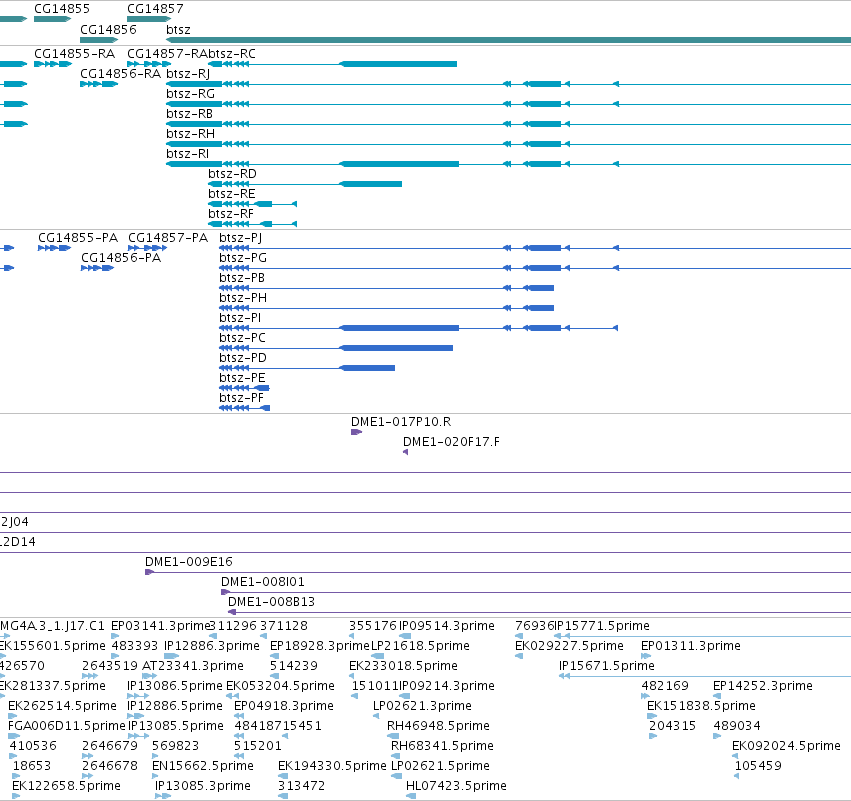Screen dimensions: 851x801
Task: Click the btsz-RB transcript label
Action: [x=189, y=114]
